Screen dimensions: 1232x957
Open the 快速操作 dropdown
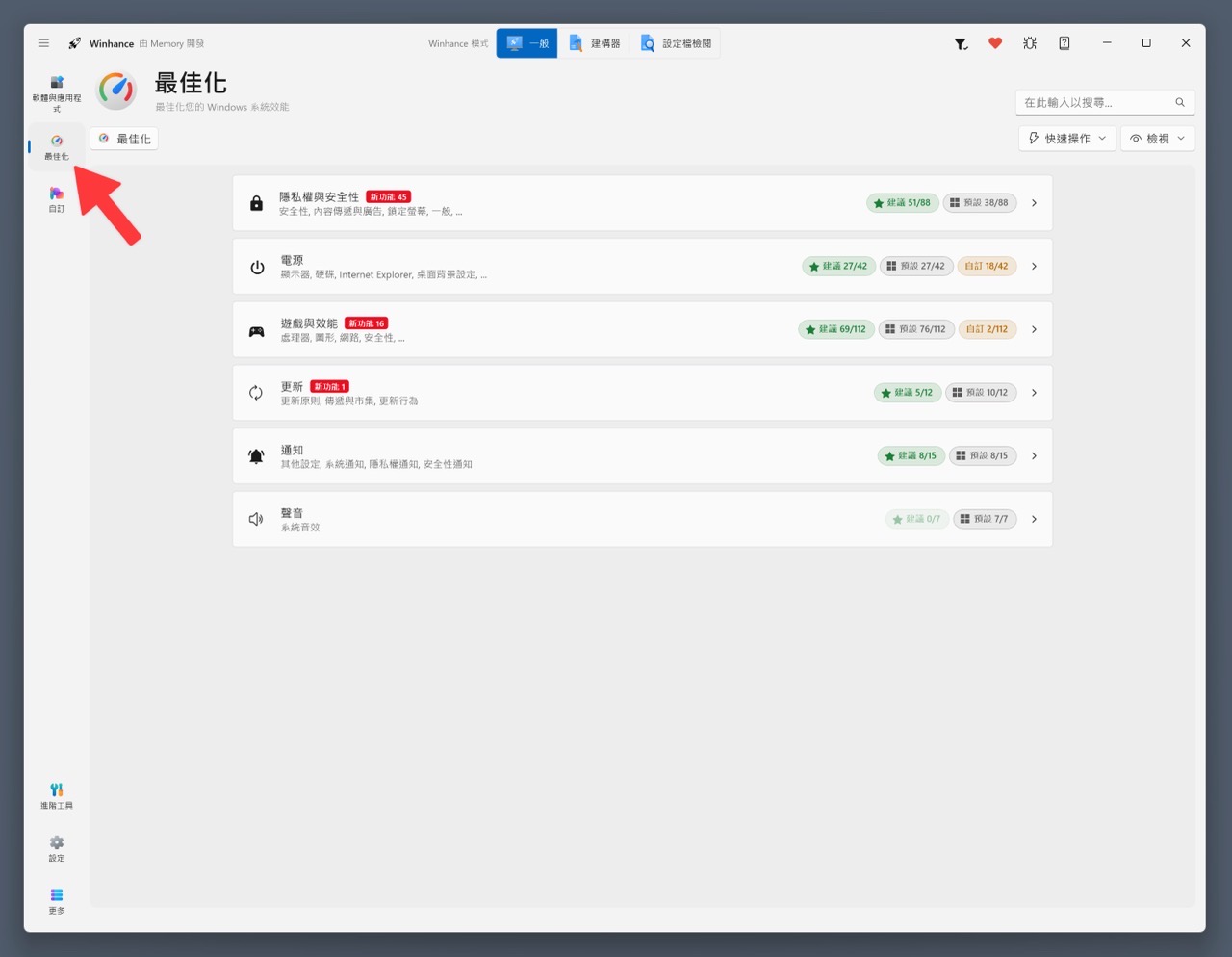pyautogui.click(x=1067, y=139)
